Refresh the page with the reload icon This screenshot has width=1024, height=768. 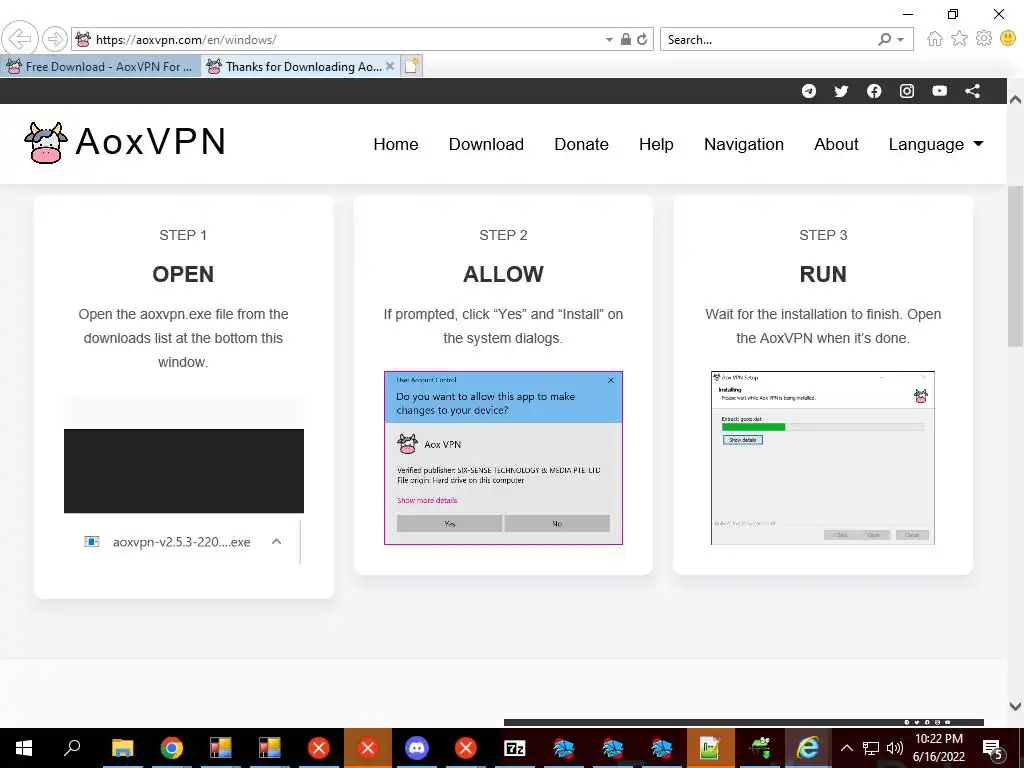point(643,39)
